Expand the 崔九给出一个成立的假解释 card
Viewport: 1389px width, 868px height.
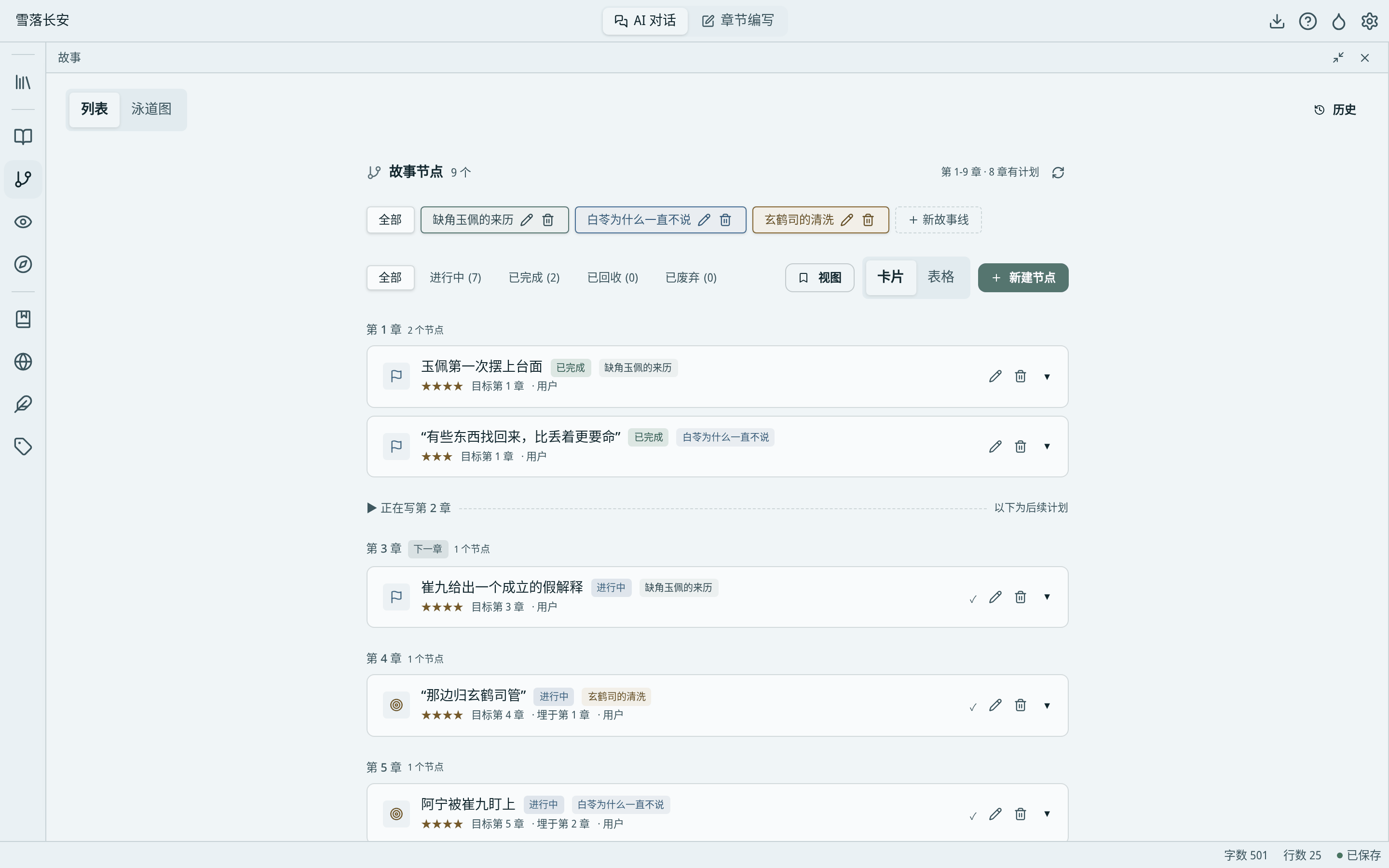coord(1047,597)
